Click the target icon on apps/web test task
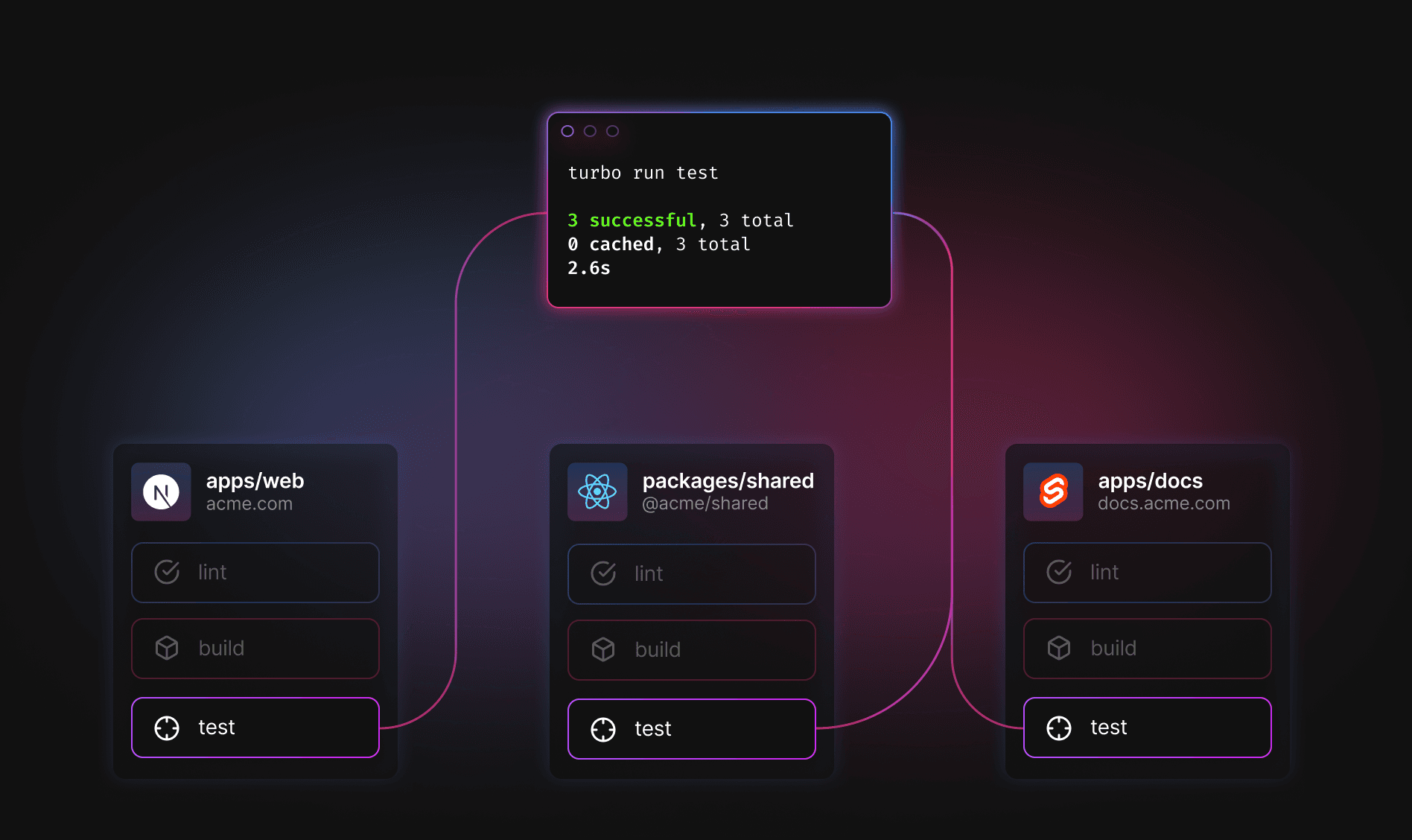Viewport: 1412px width, 840px height. 167,727
